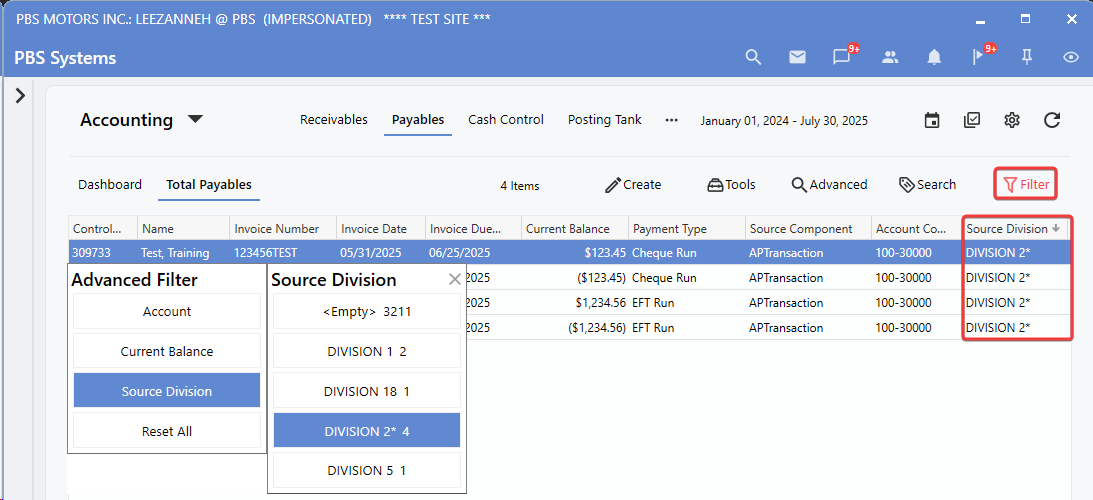Select DIVISION 18 filter option

[x=367, y=391]
